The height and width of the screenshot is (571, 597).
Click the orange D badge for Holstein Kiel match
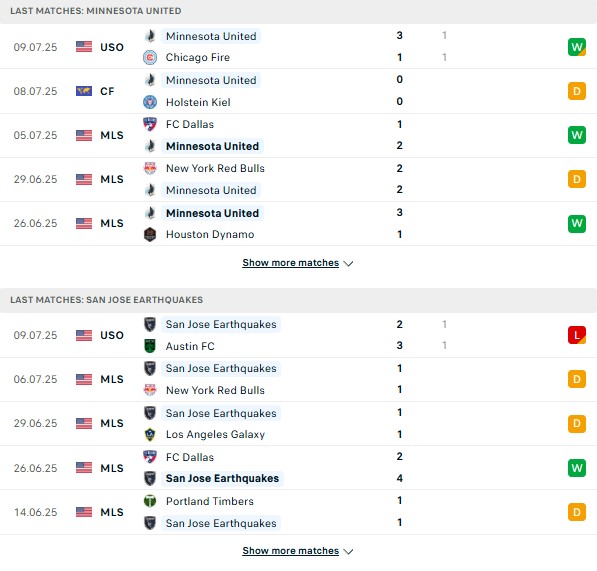tap(576, 91)
